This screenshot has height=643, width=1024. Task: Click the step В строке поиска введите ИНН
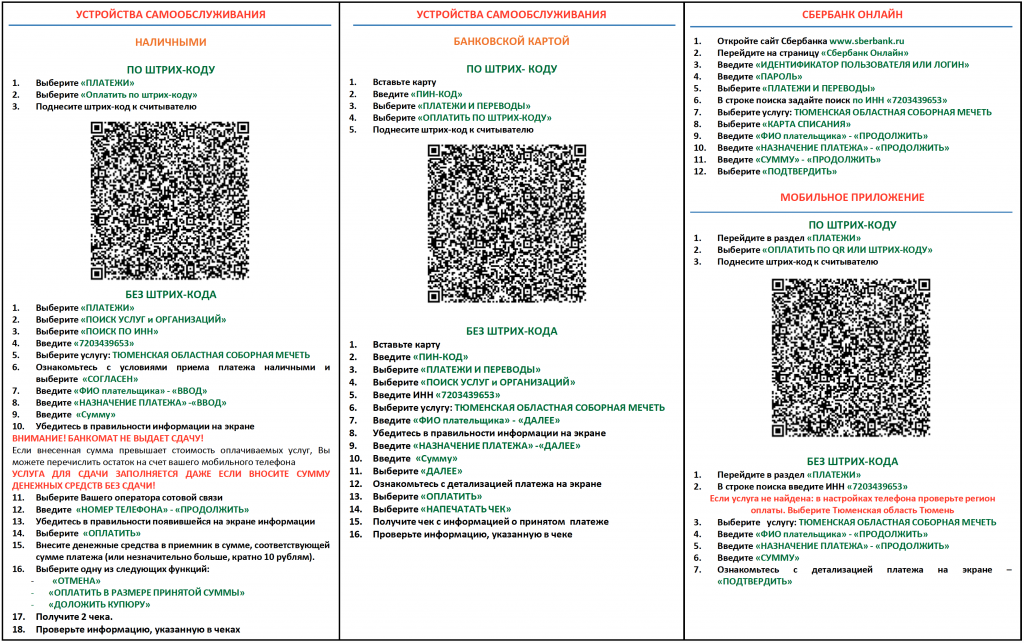point(812,486)
